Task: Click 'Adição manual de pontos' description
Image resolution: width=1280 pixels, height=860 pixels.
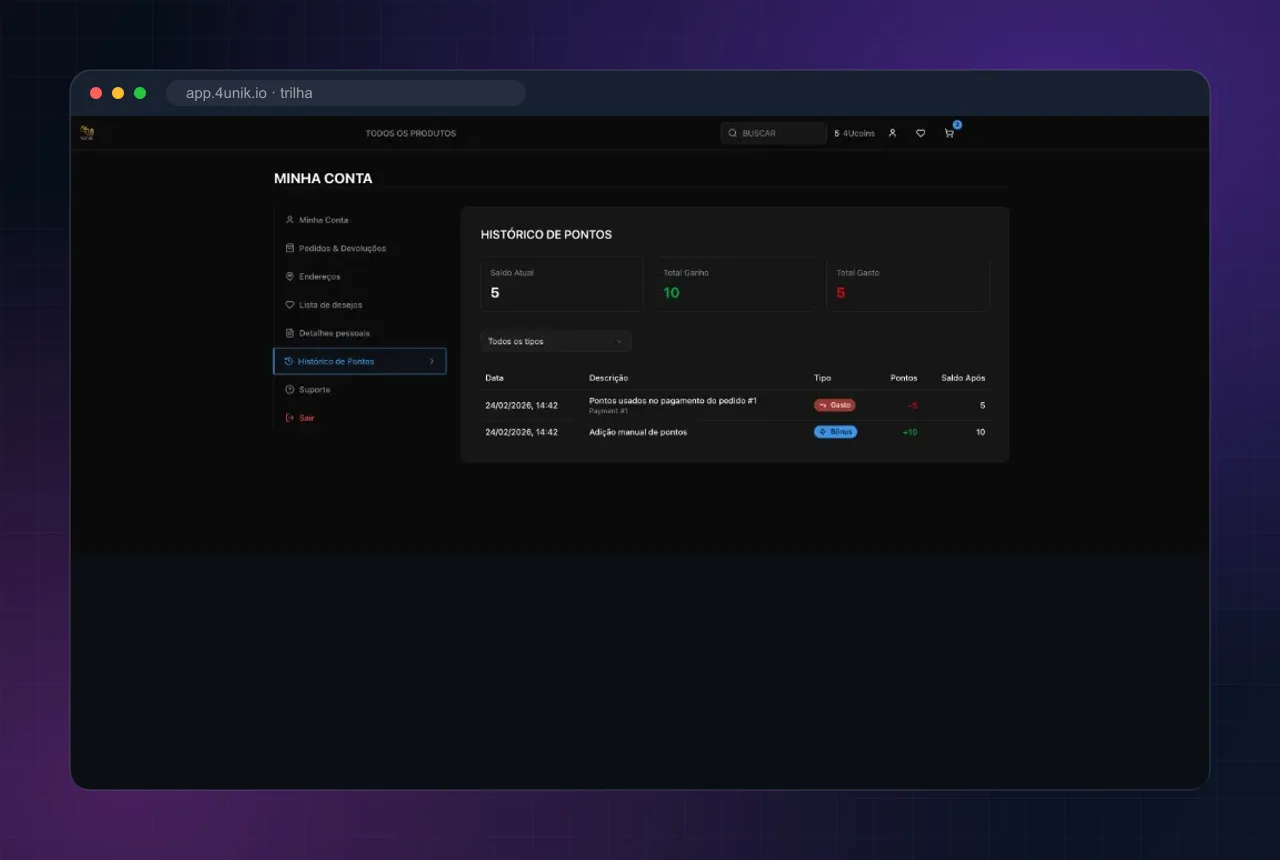Action: [638, 432]
